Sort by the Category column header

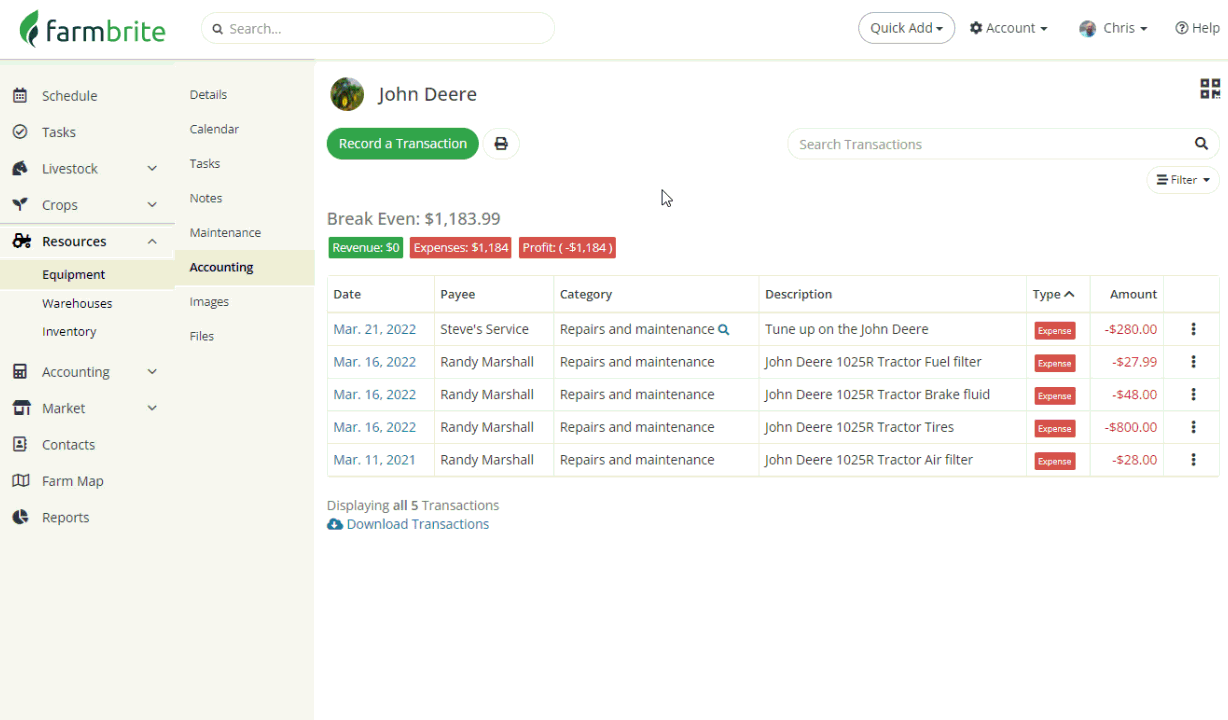(x=586, y=294)
